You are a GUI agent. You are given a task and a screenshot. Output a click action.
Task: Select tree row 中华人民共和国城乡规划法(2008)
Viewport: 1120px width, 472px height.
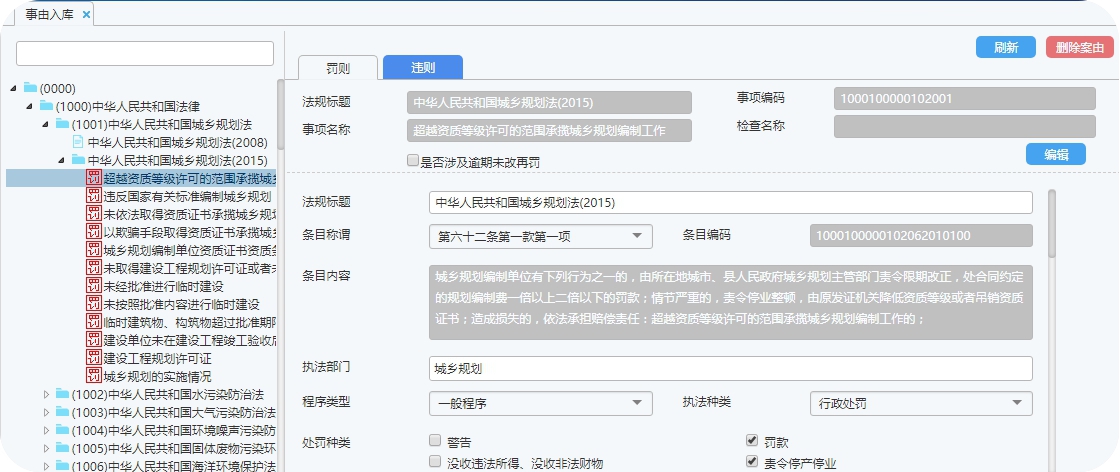178,142
